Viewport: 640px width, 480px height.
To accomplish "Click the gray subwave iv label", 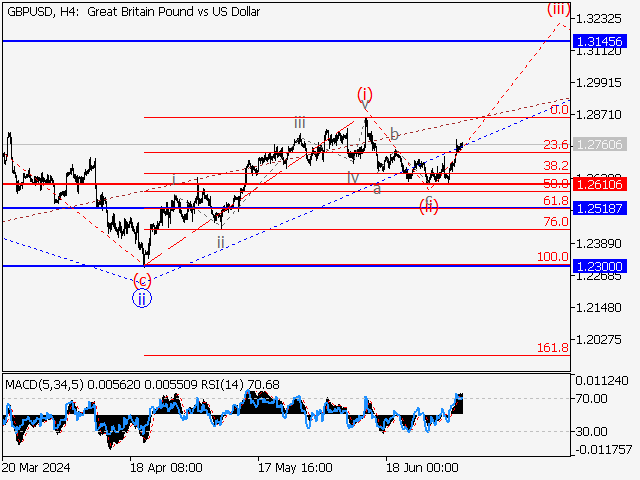I will [x=353, y=178].
